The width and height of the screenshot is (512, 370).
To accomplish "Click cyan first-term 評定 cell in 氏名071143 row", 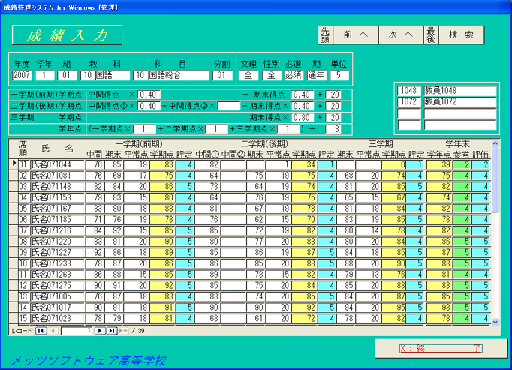I will 185,186.
